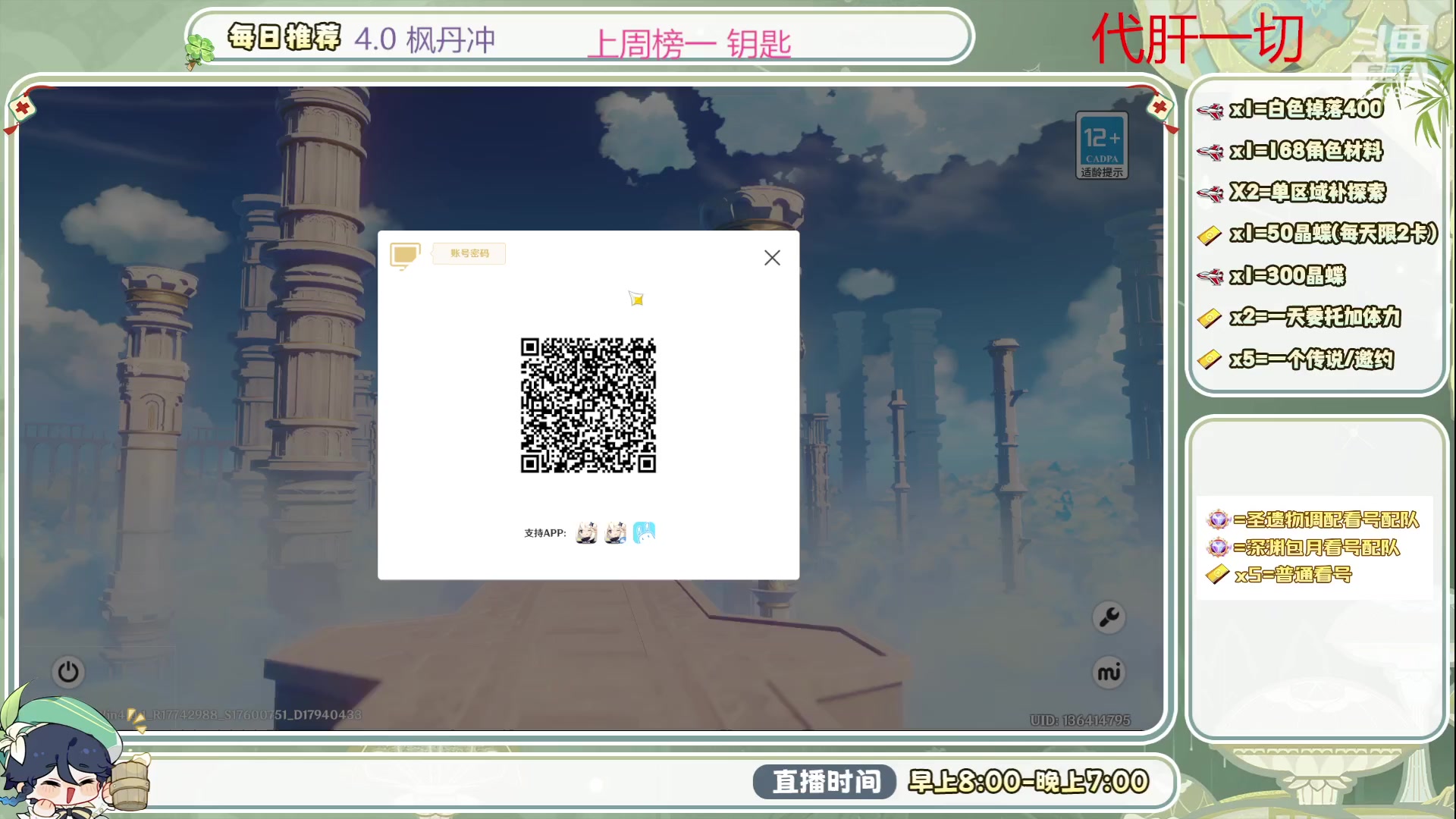Viewport: 1456px width, 819px height.
Task: Click the monitor icon for account password login
Action: [405, 255]
